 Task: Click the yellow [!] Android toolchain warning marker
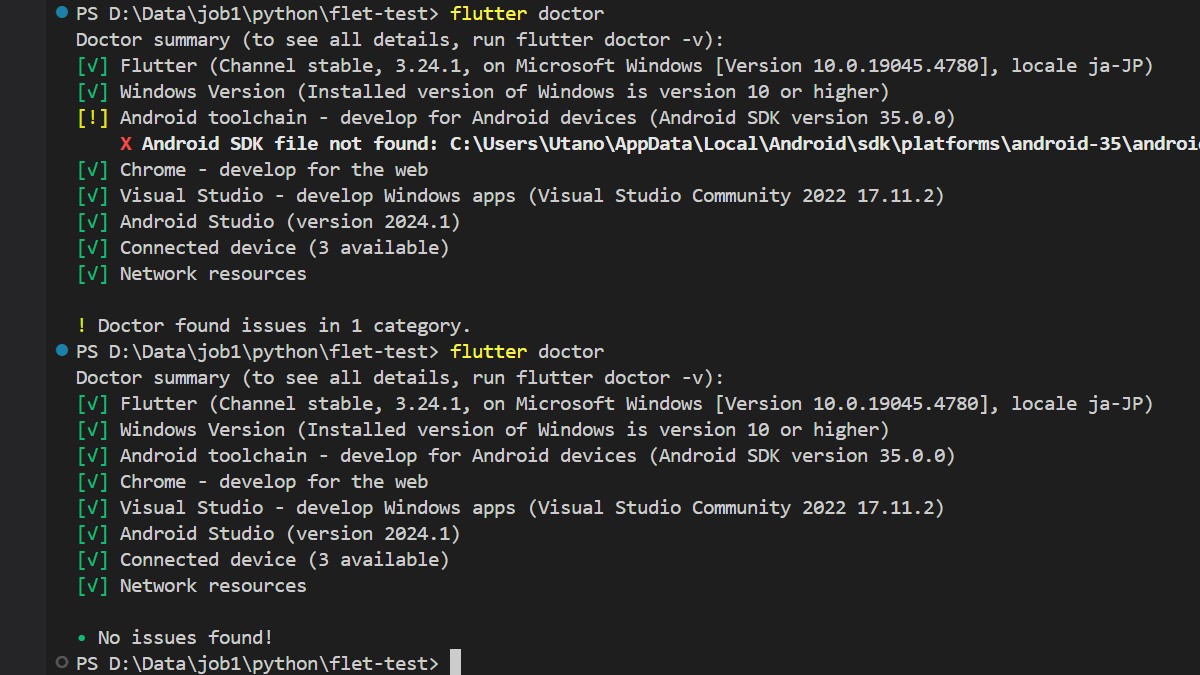tap(93, 118)
